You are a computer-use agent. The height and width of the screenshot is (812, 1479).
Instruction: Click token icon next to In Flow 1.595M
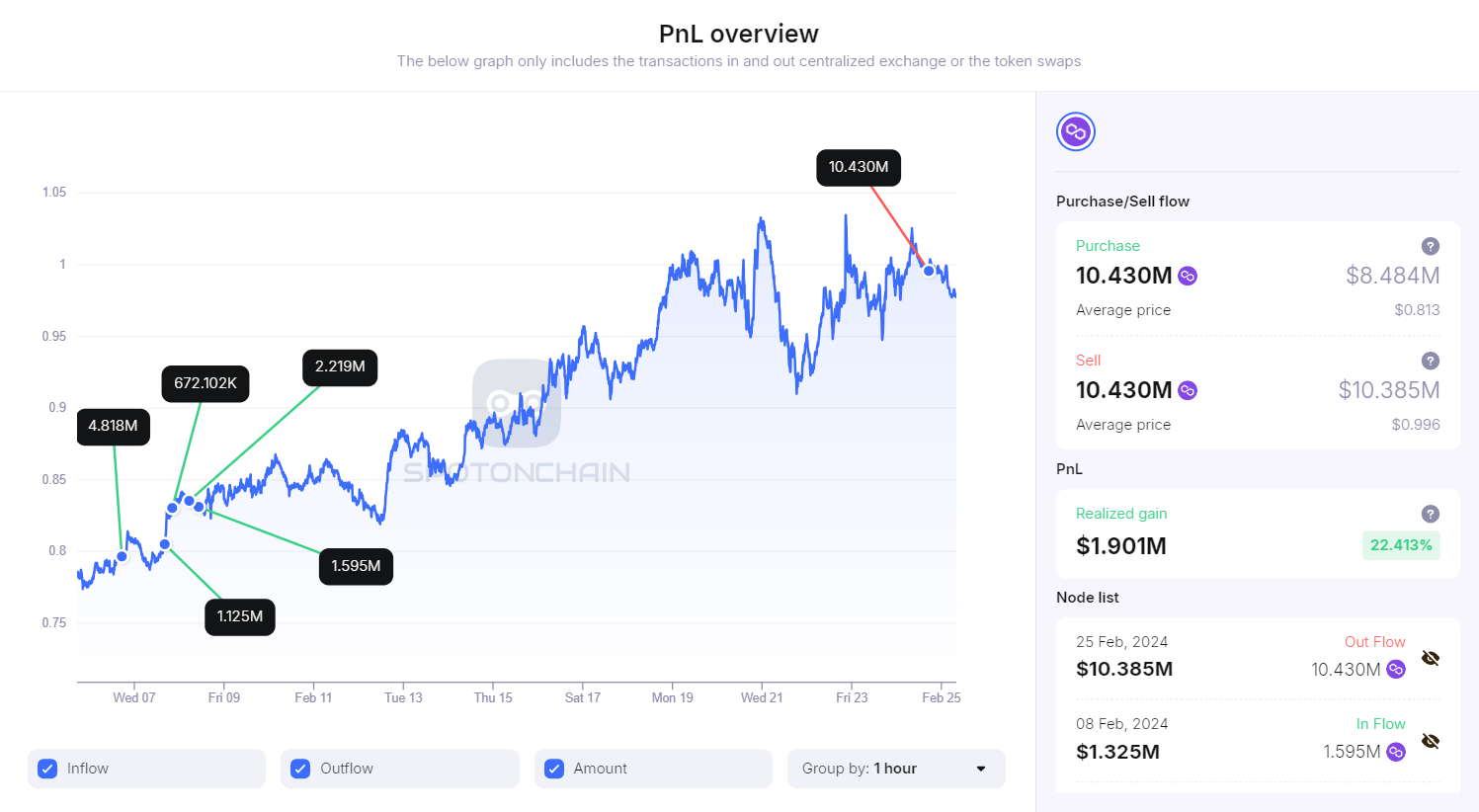pos(1396,752)
